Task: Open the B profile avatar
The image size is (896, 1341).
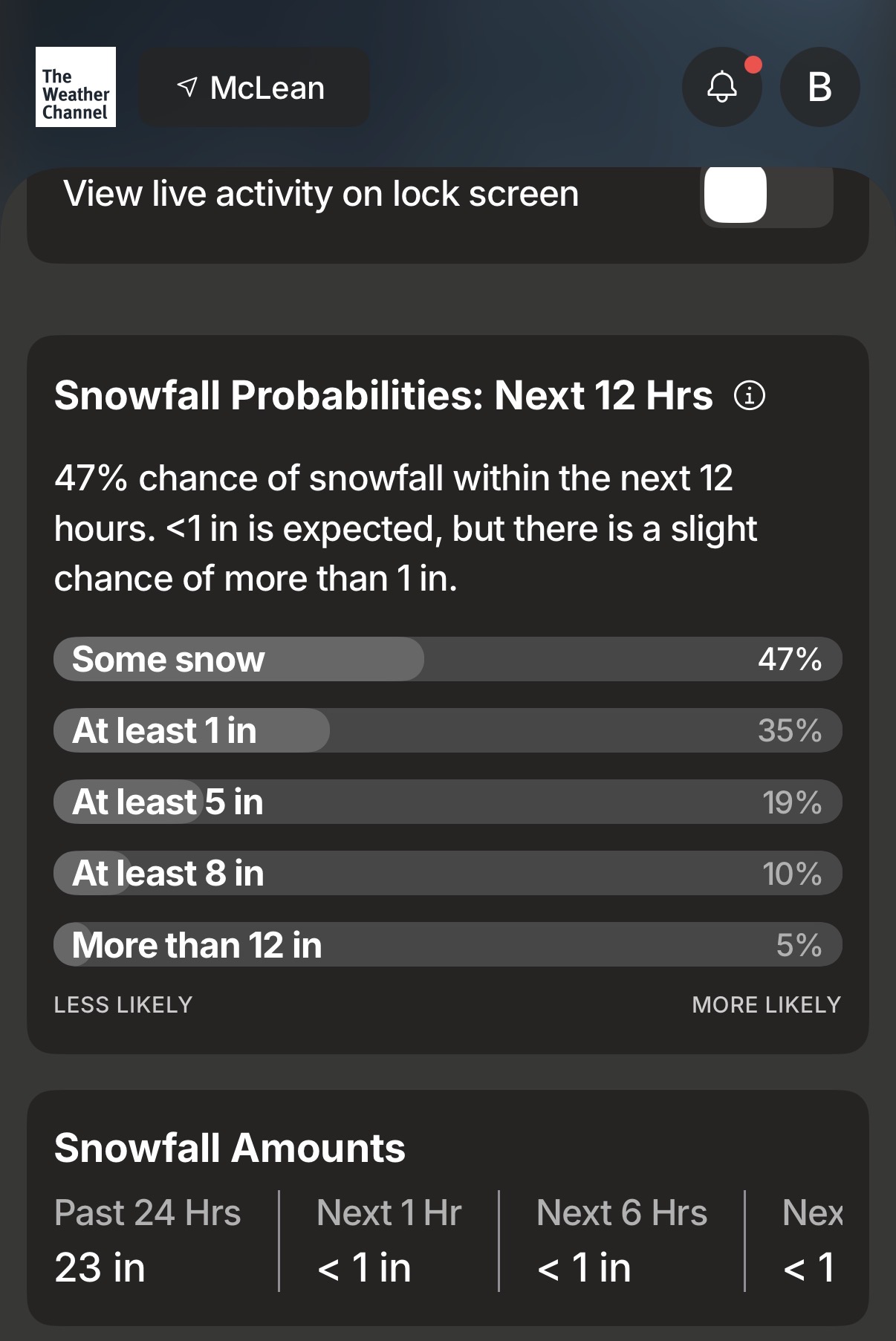Action: 819,87
